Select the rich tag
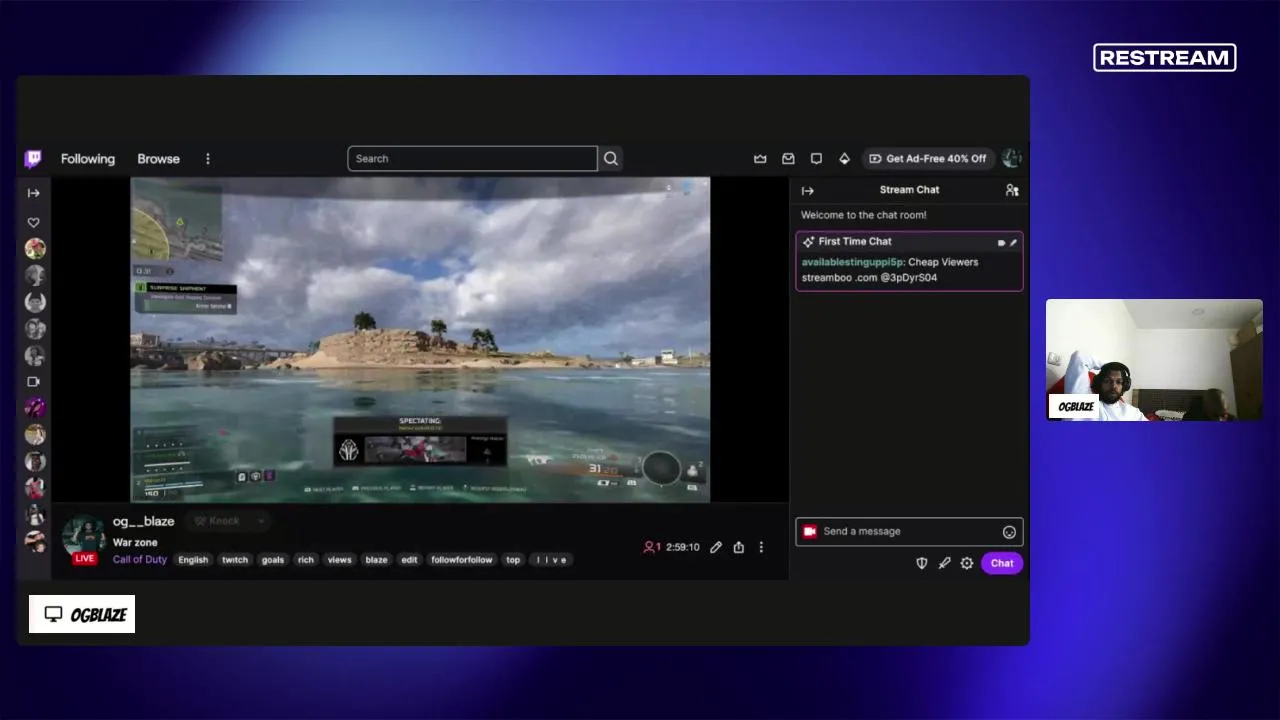Screen dimensions: 1280x720 coord(306,560)
